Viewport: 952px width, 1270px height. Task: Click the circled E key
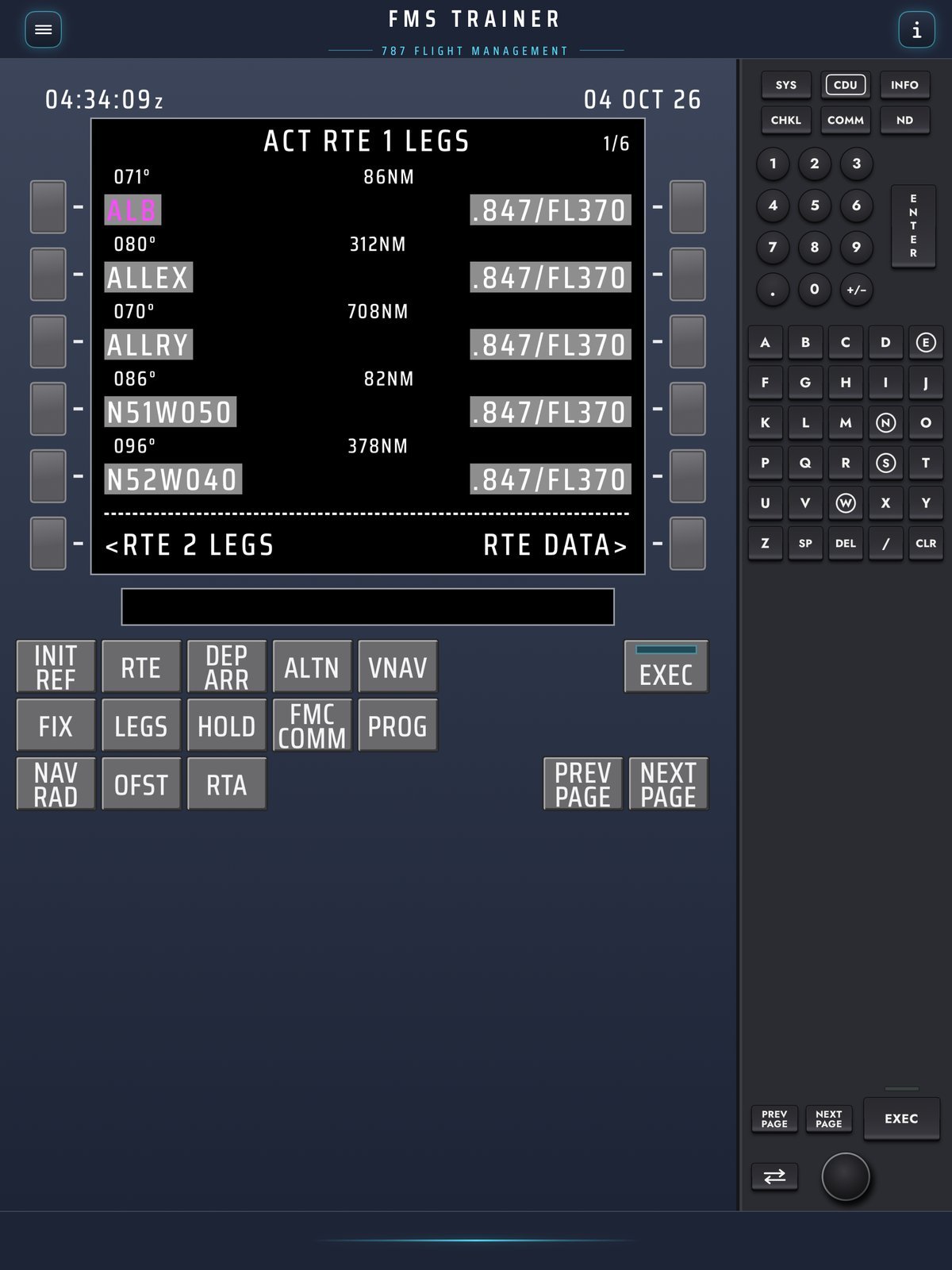click(x=926, y=342)
